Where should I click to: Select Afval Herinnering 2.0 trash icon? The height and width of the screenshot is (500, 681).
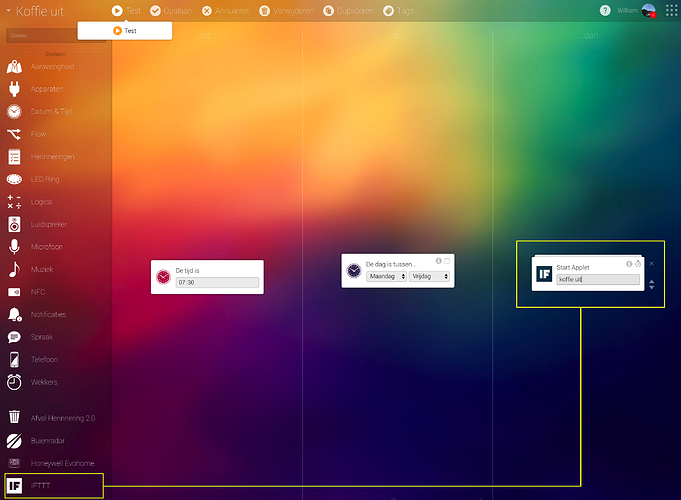point(14,417)
